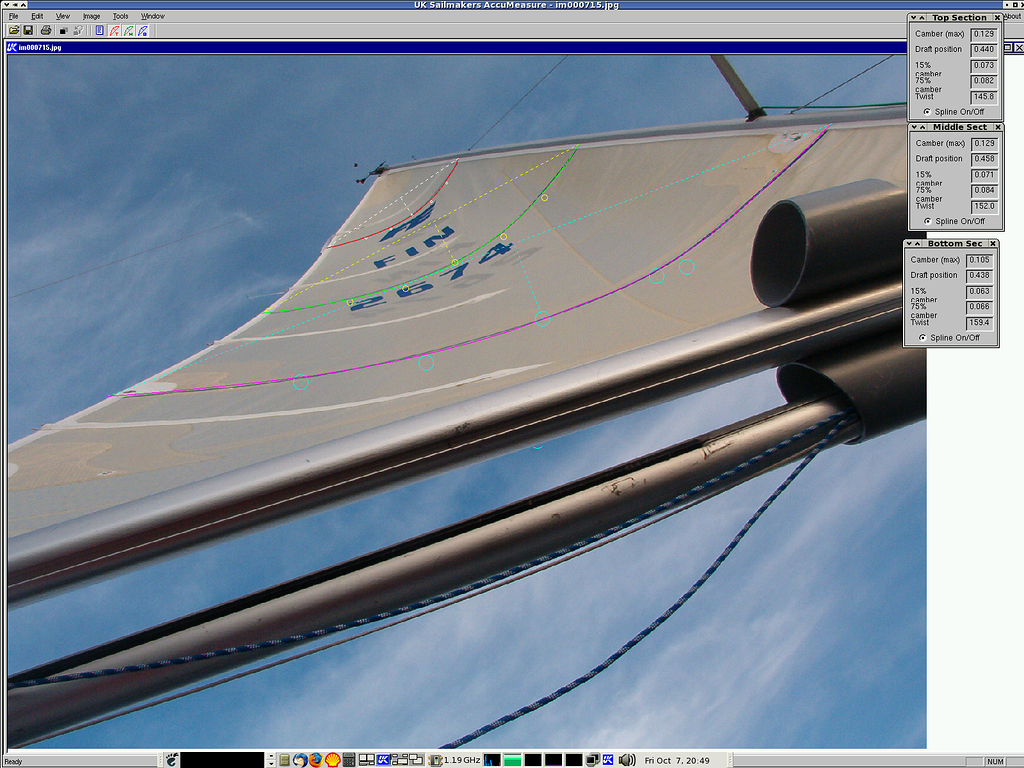Open the File menu
Image resolution: width=1024 pixels, height=768 pixels.
pyautogui.click(x=13, y=16)
